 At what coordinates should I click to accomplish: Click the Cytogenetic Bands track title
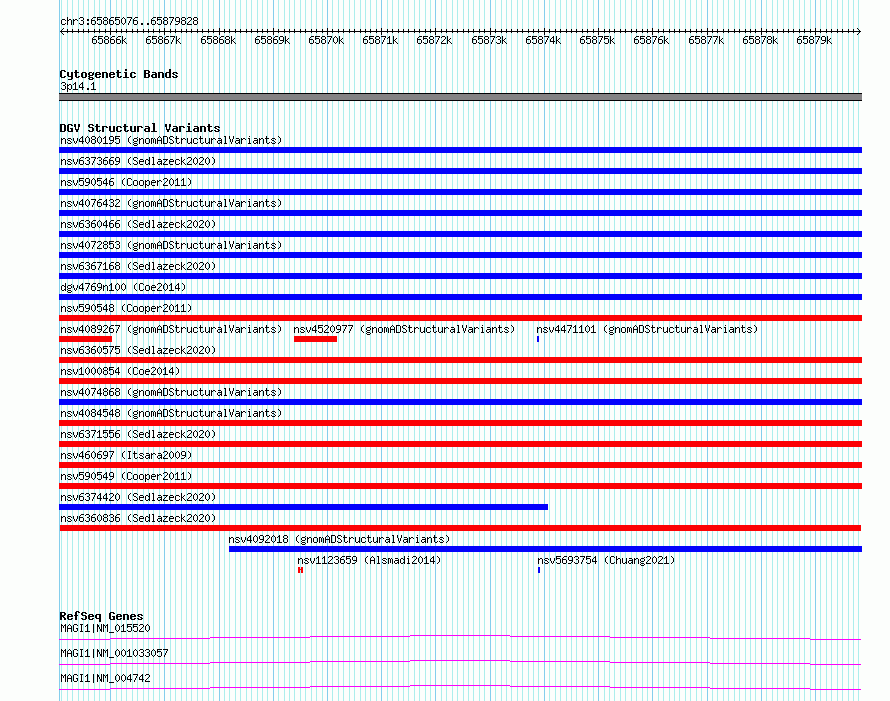pos(119,74)
